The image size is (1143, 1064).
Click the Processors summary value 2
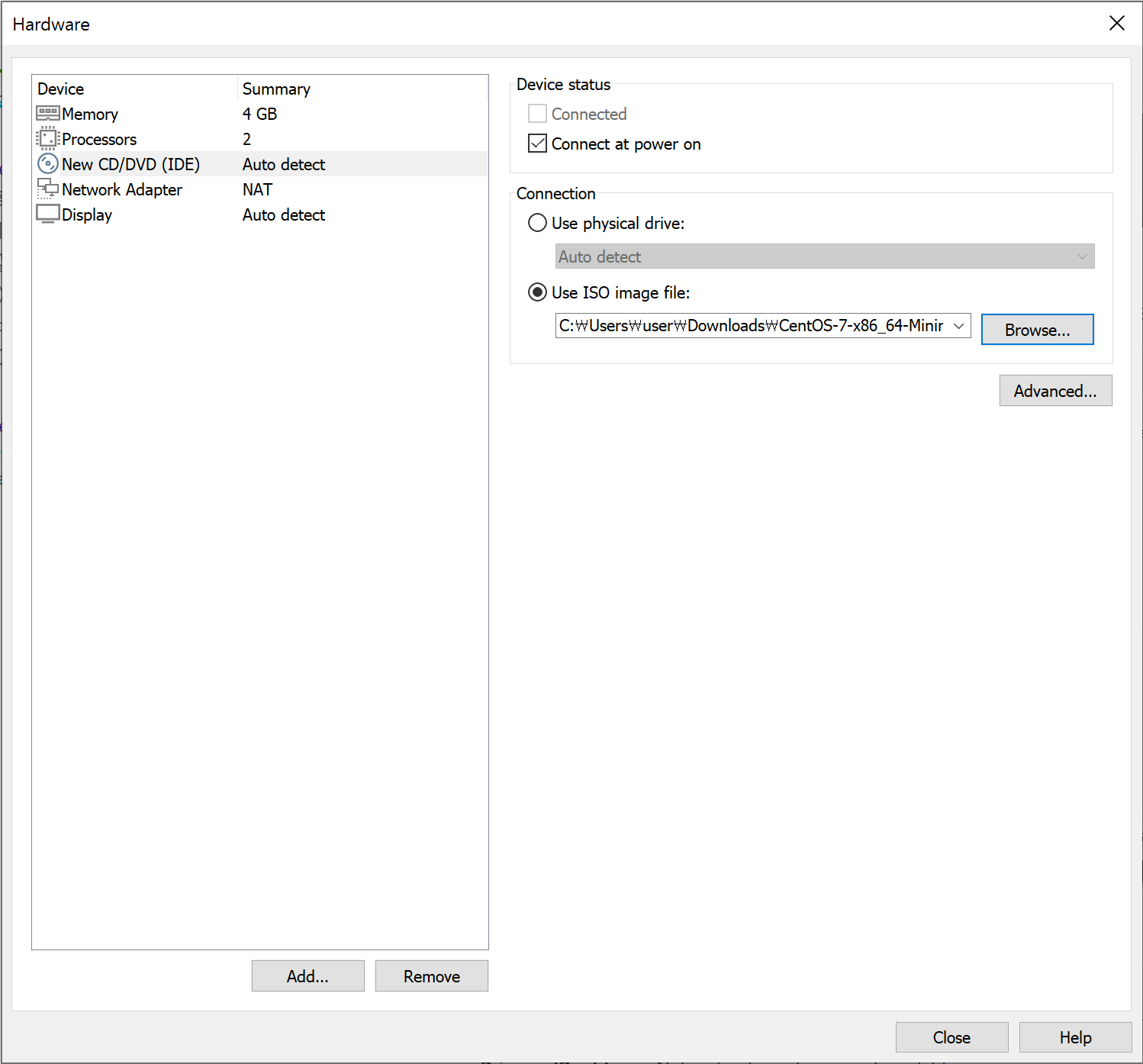pyautogui.click(x=246, y=139)
